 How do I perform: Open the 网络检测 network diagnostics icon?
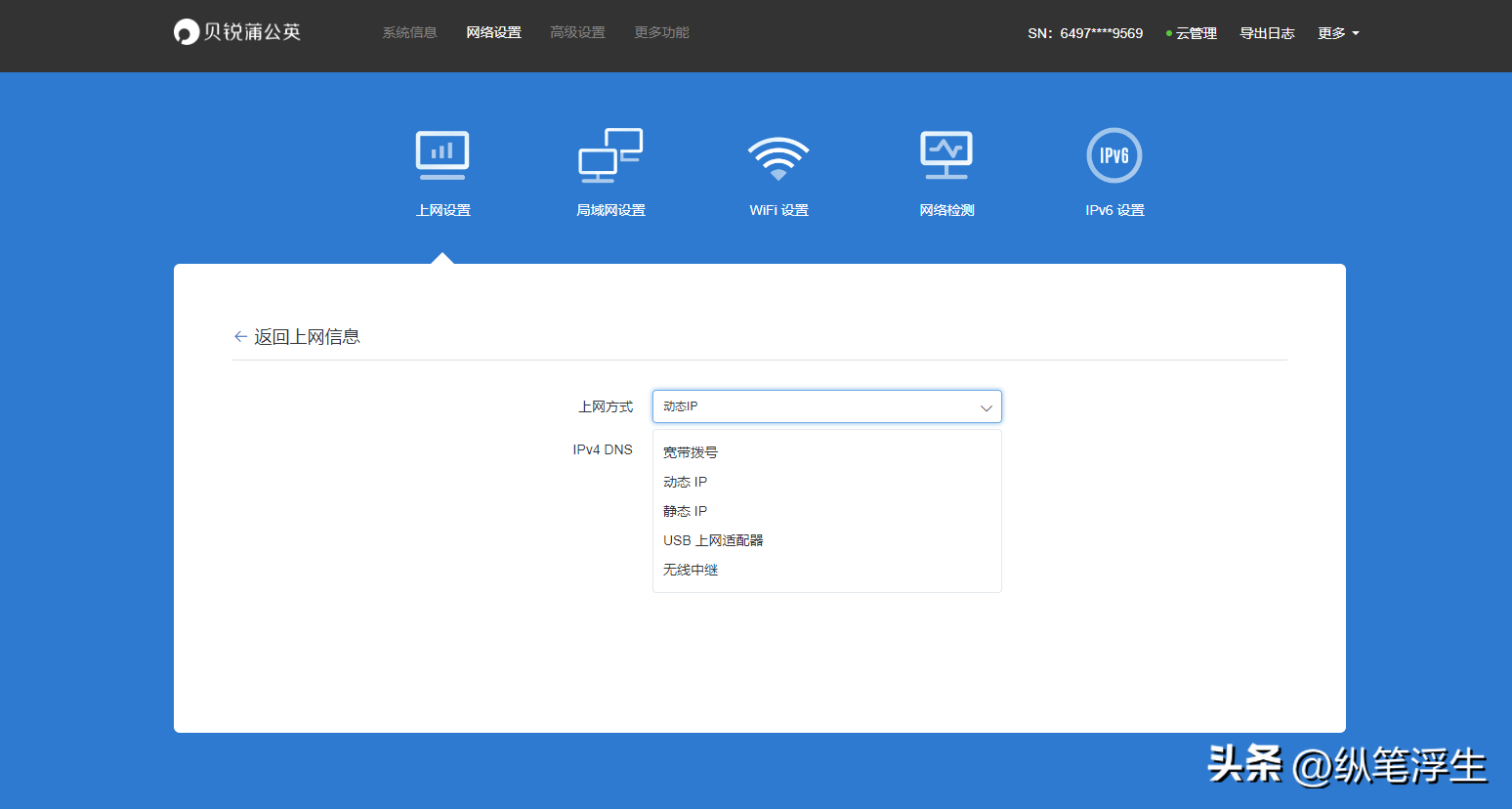(x=946, y=155)
